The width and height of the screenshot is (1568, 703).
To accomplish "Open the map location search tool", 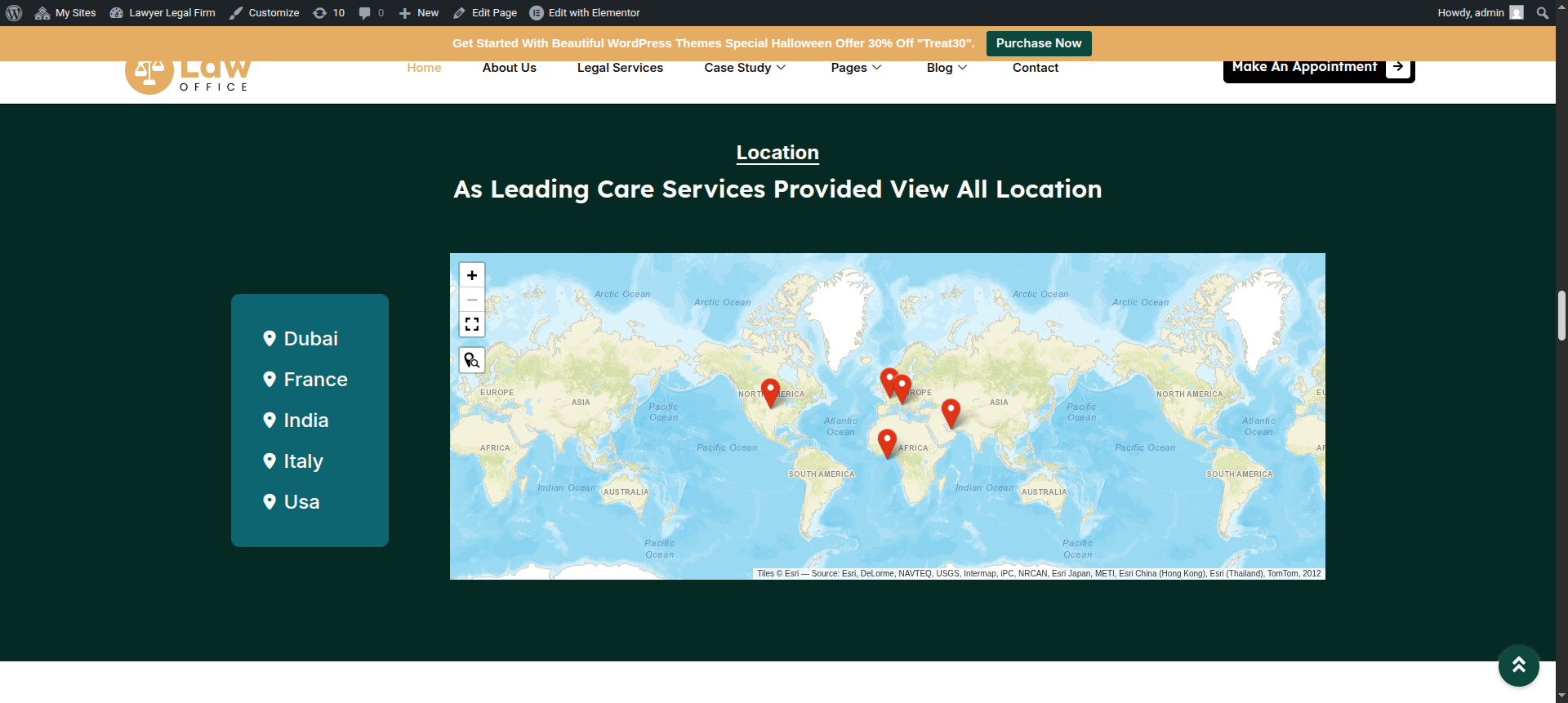I will pyautogui.click(x=472, y=360).
